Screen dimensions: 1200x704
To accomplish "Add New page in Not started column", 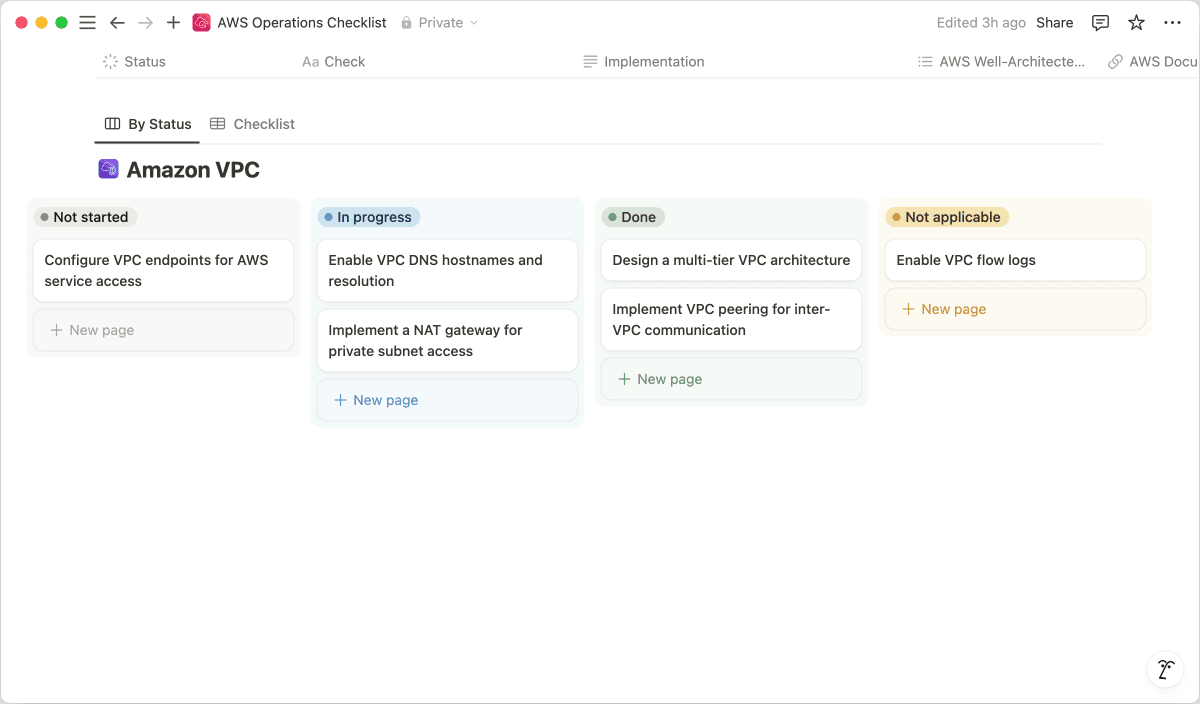I will tap(164, 330).
